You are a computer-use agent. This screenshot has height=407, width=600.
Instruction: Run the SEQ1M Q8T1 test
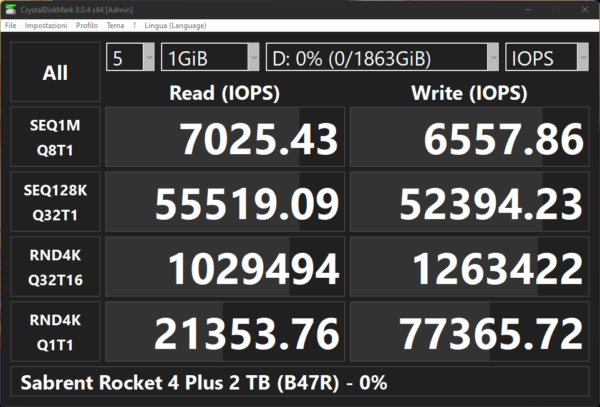click(55, 137)
